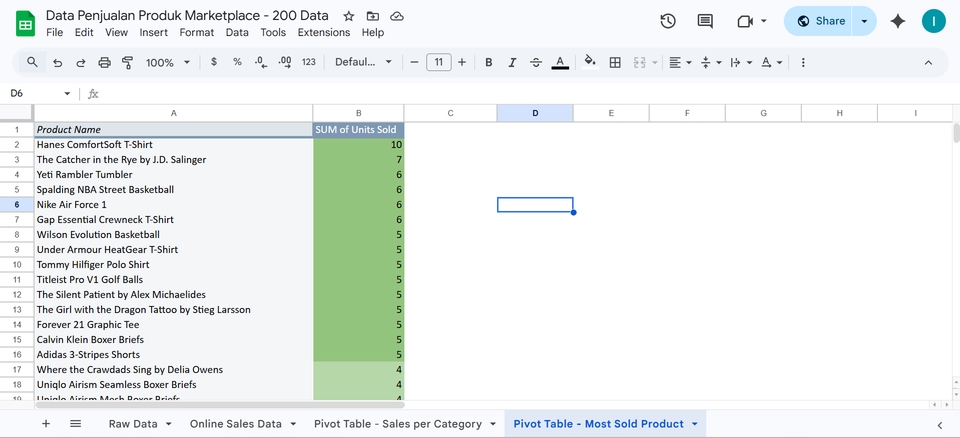Open the File menu
This screenshot has width=960, height=438.
[54, 32]
